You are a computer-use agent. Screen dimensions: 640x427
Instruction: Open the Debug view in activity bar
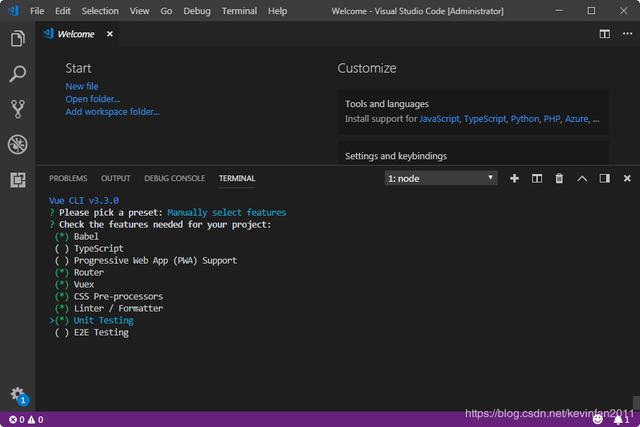(x=18, y=144)
